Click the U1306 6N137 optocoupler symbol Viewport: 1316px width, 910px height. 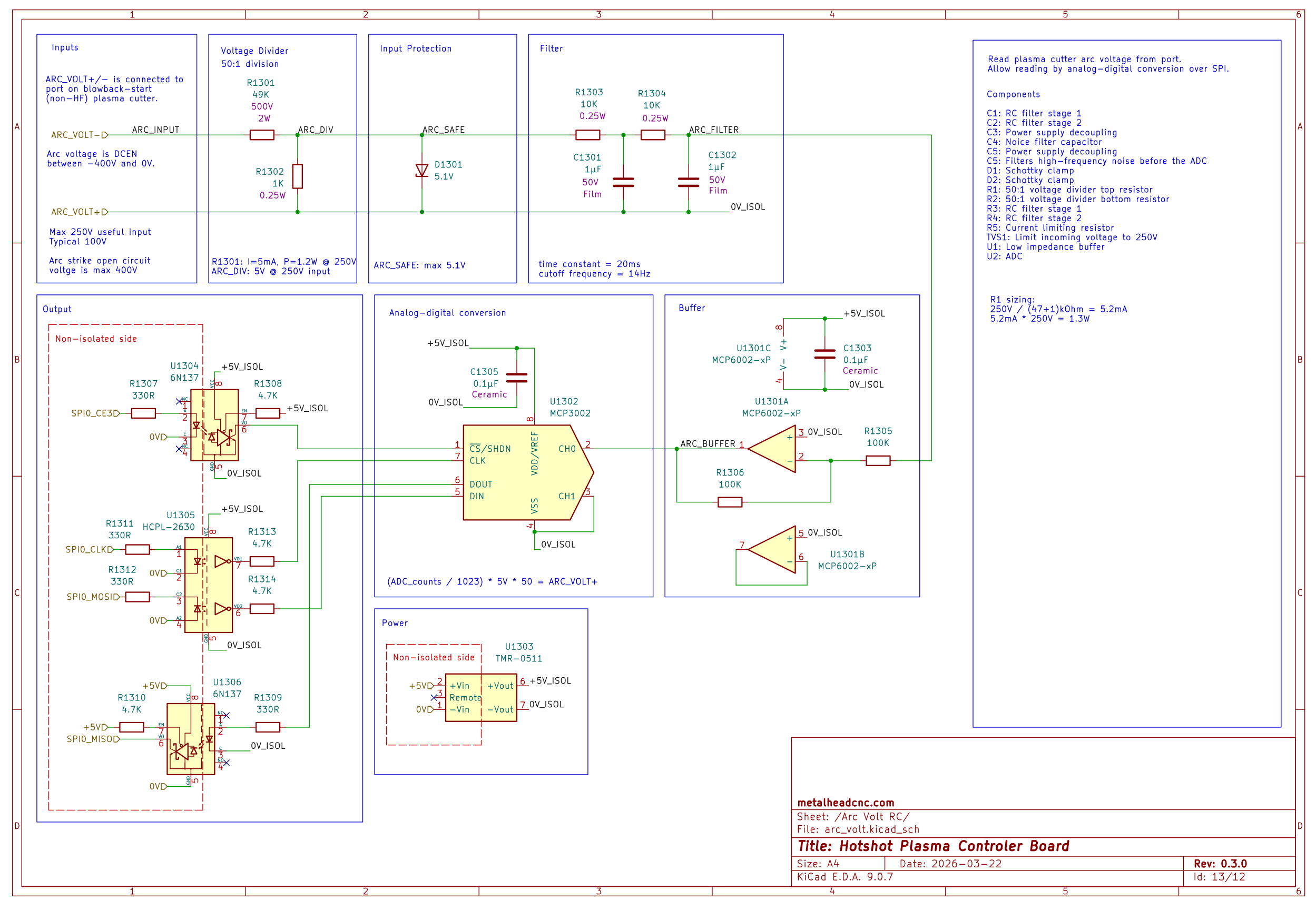pos(191,739)
